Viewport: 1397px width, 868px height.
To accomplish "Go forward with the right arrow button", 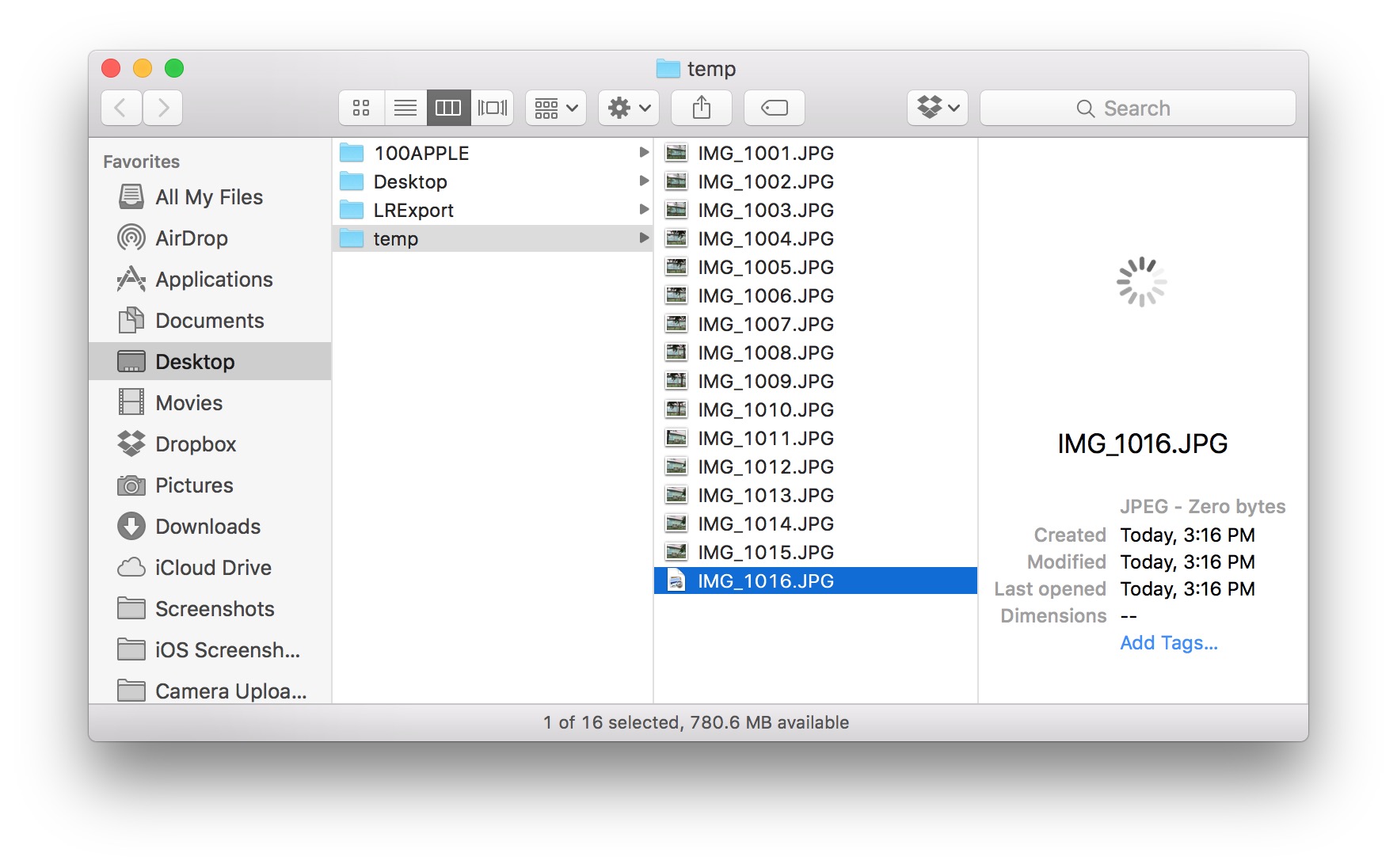I will (x=163, y=108).
